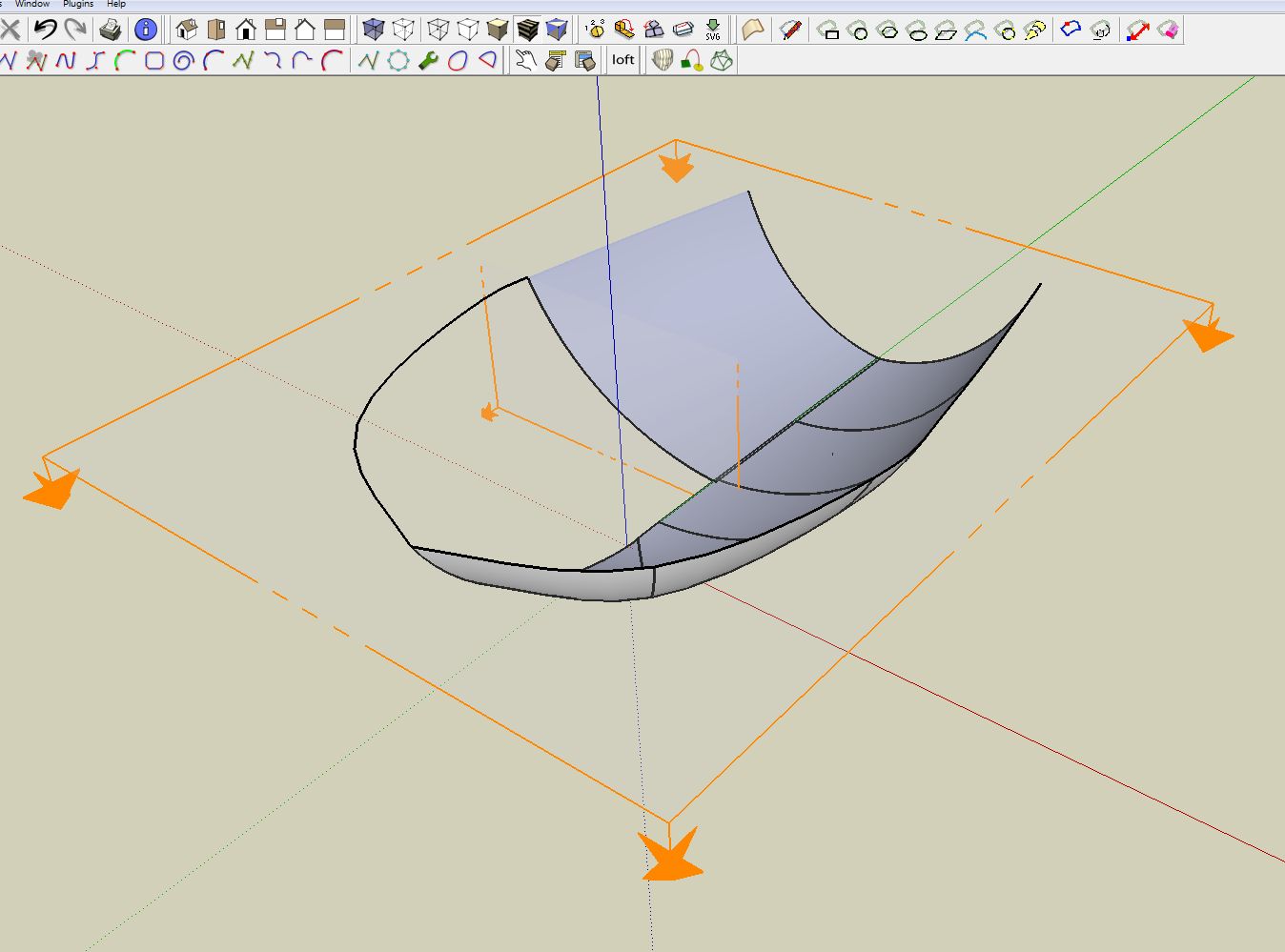This screenshot has height=952, width=1285.
Task: Switch to Iso view house icon
Action: (x=187, y=30)
